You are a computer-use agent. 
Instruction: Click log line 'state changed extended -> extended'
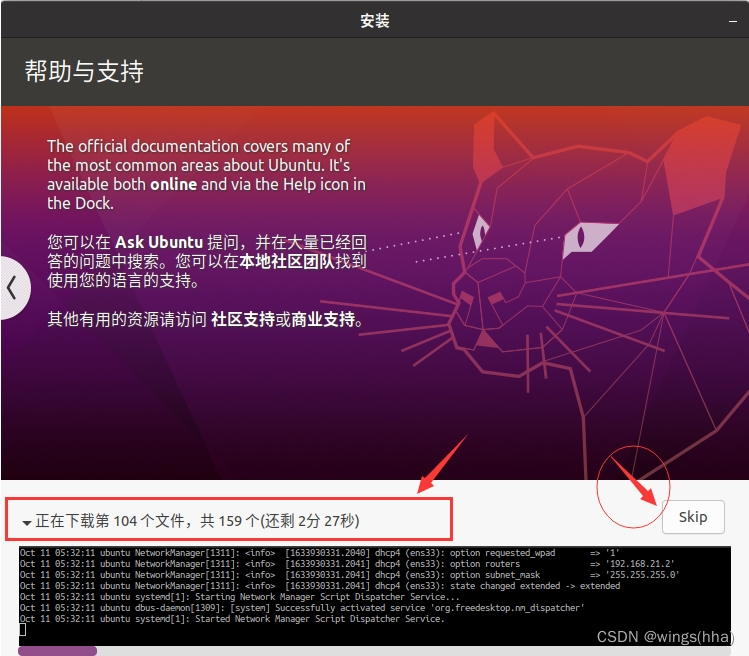click(320, 586)
